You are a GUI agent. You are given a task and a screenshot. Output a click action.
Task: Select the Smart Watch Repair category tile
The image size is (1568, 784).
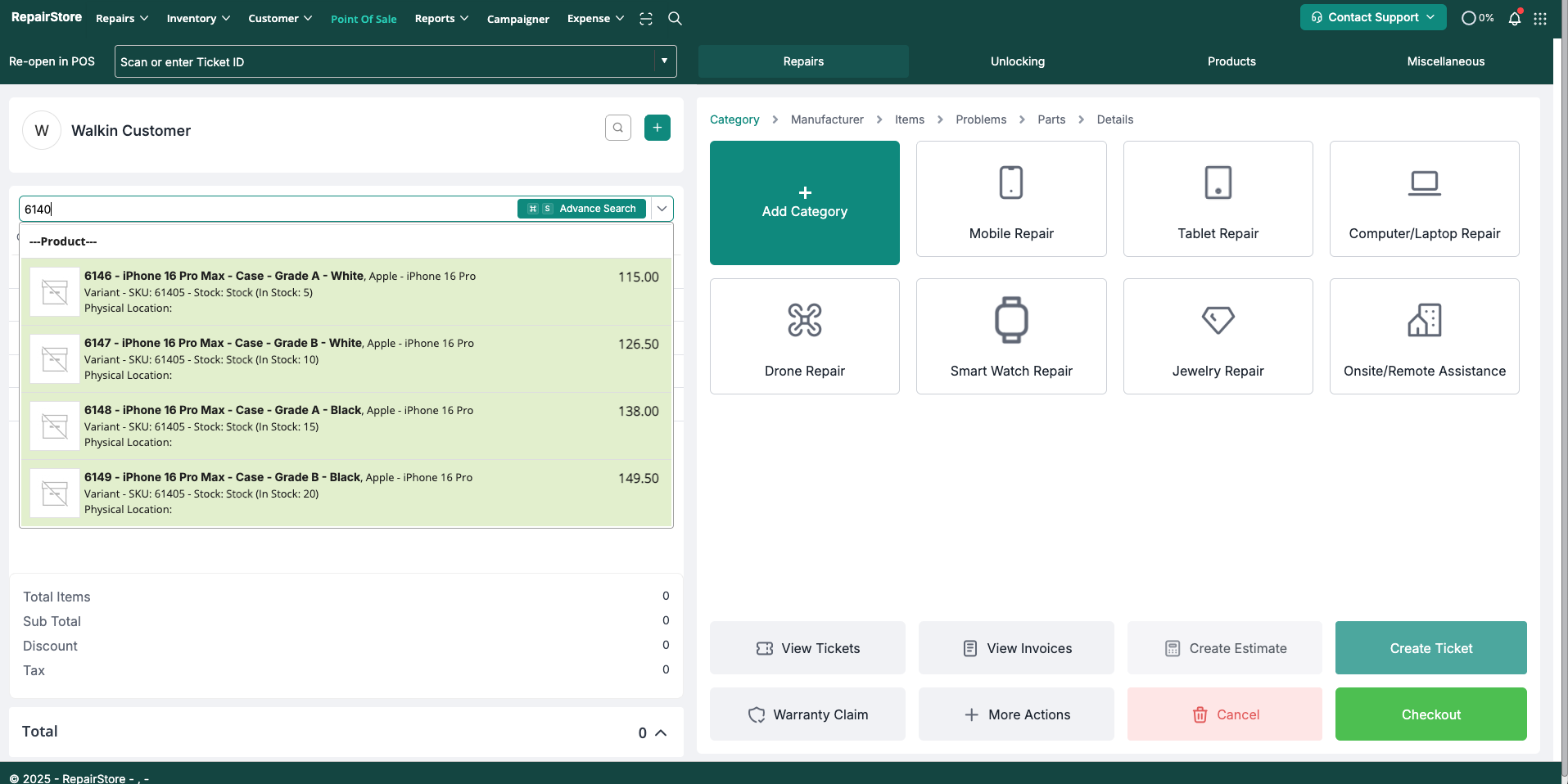[x=1011, y=336]
